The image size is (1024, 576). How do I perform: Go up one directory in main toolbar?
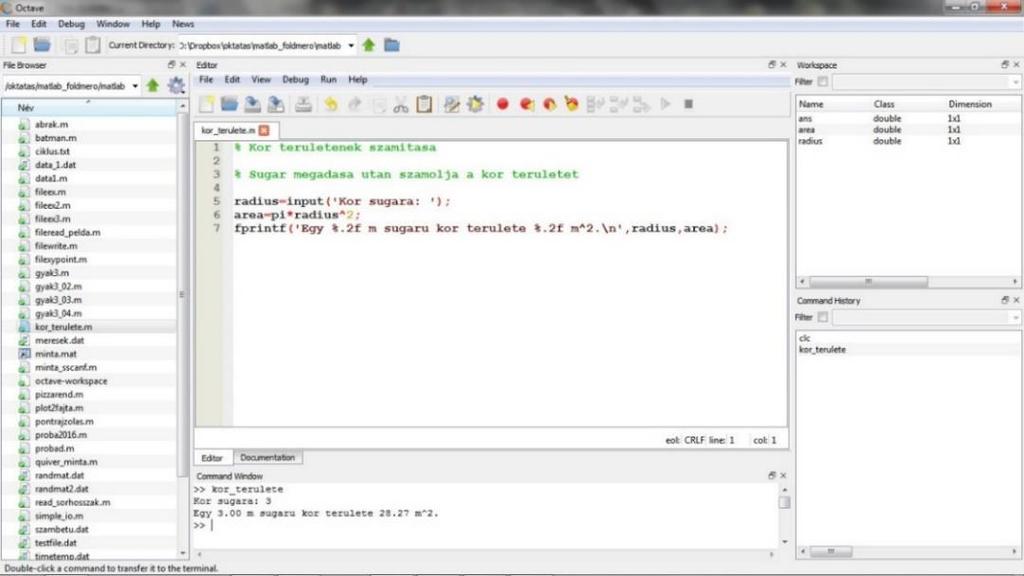coord(369,45)
